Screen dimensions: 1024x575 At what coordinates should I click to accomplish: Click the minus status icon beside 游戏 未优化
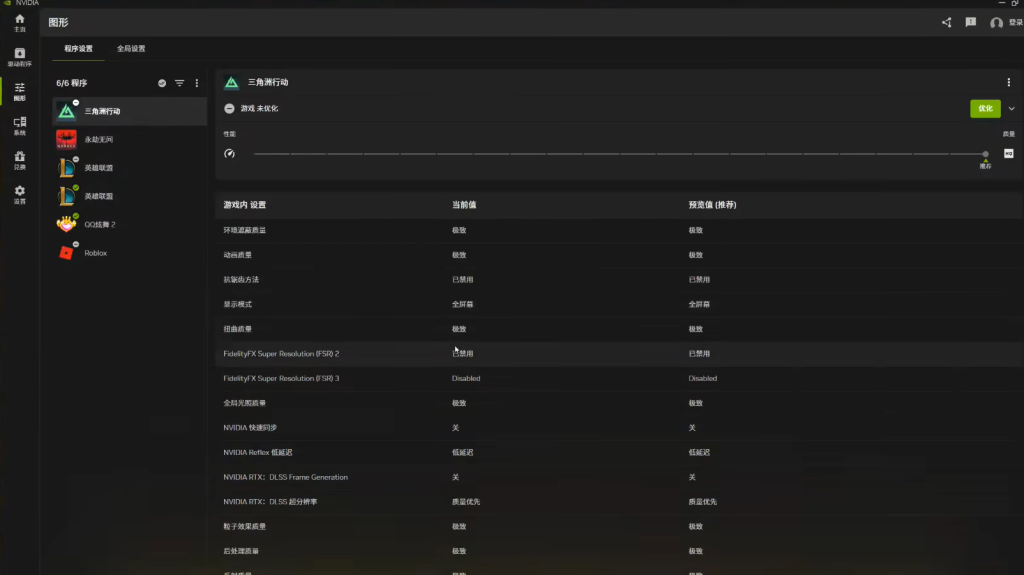[229, 108]
